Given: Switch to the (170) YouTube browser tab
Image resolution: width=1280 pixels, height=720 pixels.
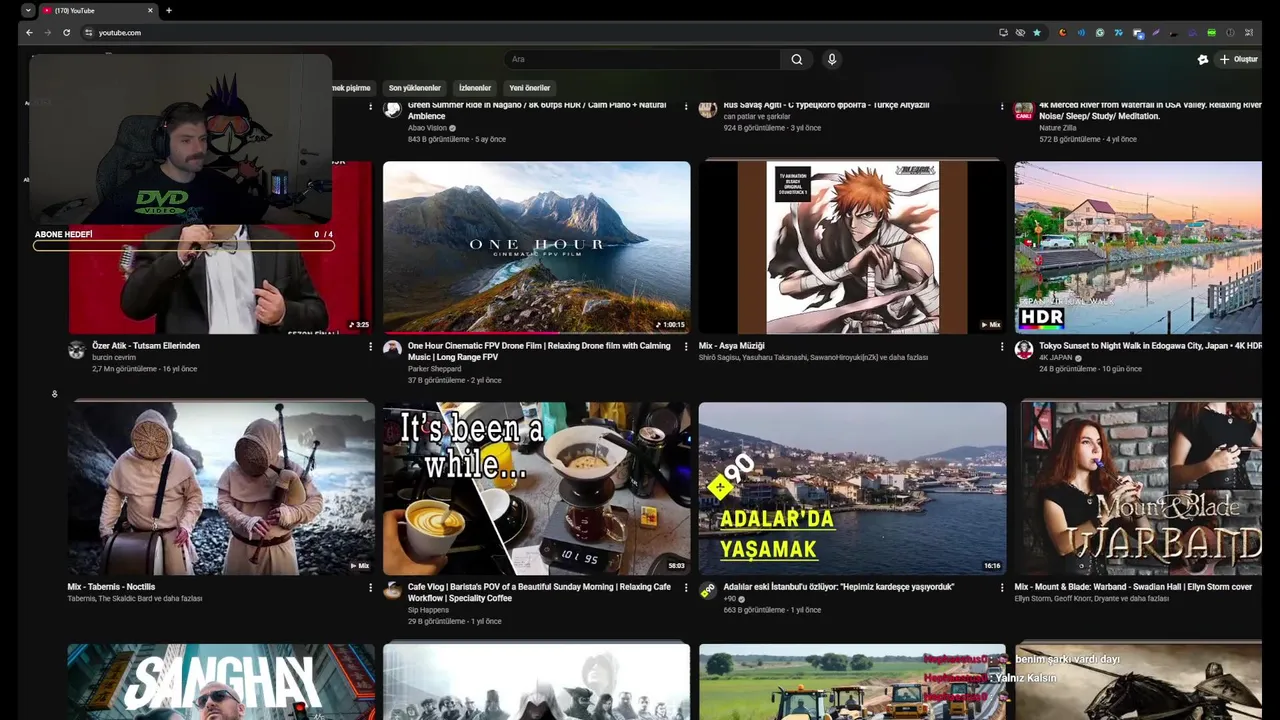Looking at the screenshot, I should click(x=96, y=10).
